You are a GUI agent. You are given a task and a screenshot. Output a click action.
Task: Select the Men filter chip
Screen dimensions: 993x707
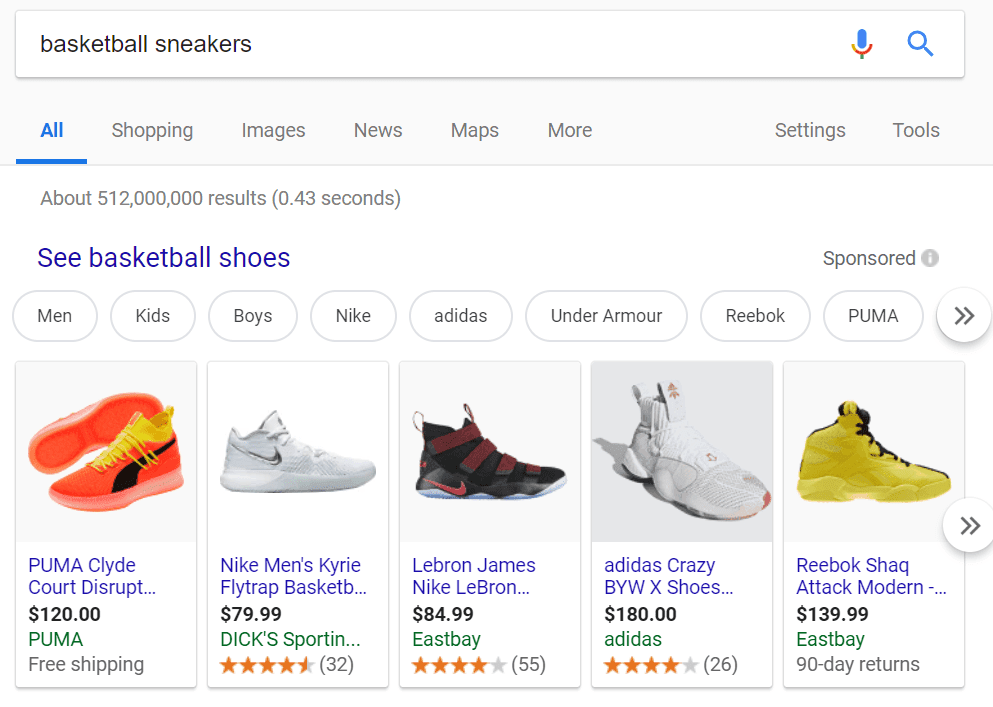[x=55, y=315]
